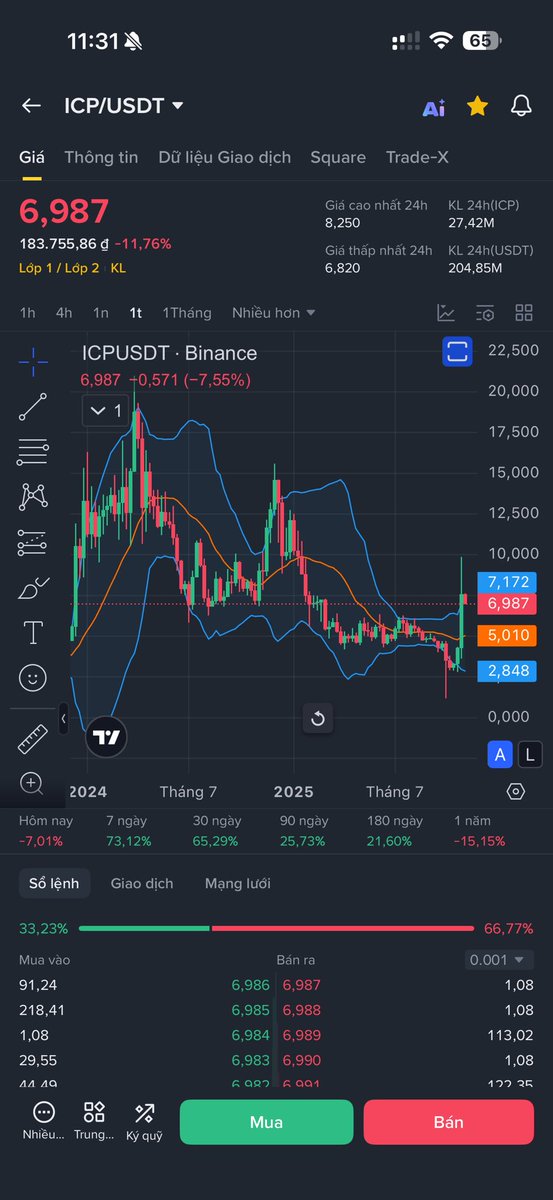Select the XABCD pattern tool
Viewport: 553px width, 1200px height.
click(33, 496)
